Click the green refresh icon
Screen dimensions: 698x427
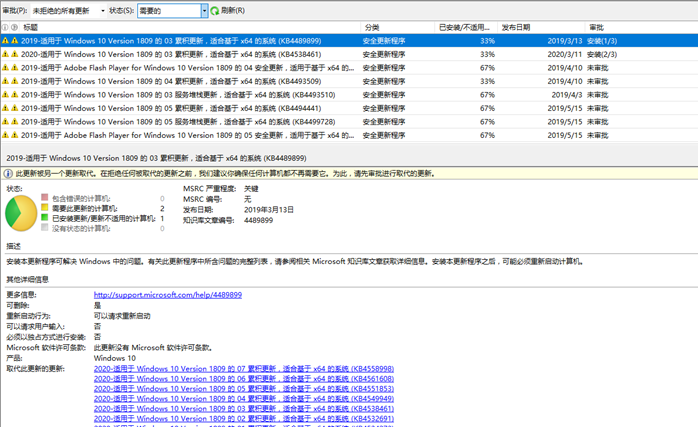215,11
